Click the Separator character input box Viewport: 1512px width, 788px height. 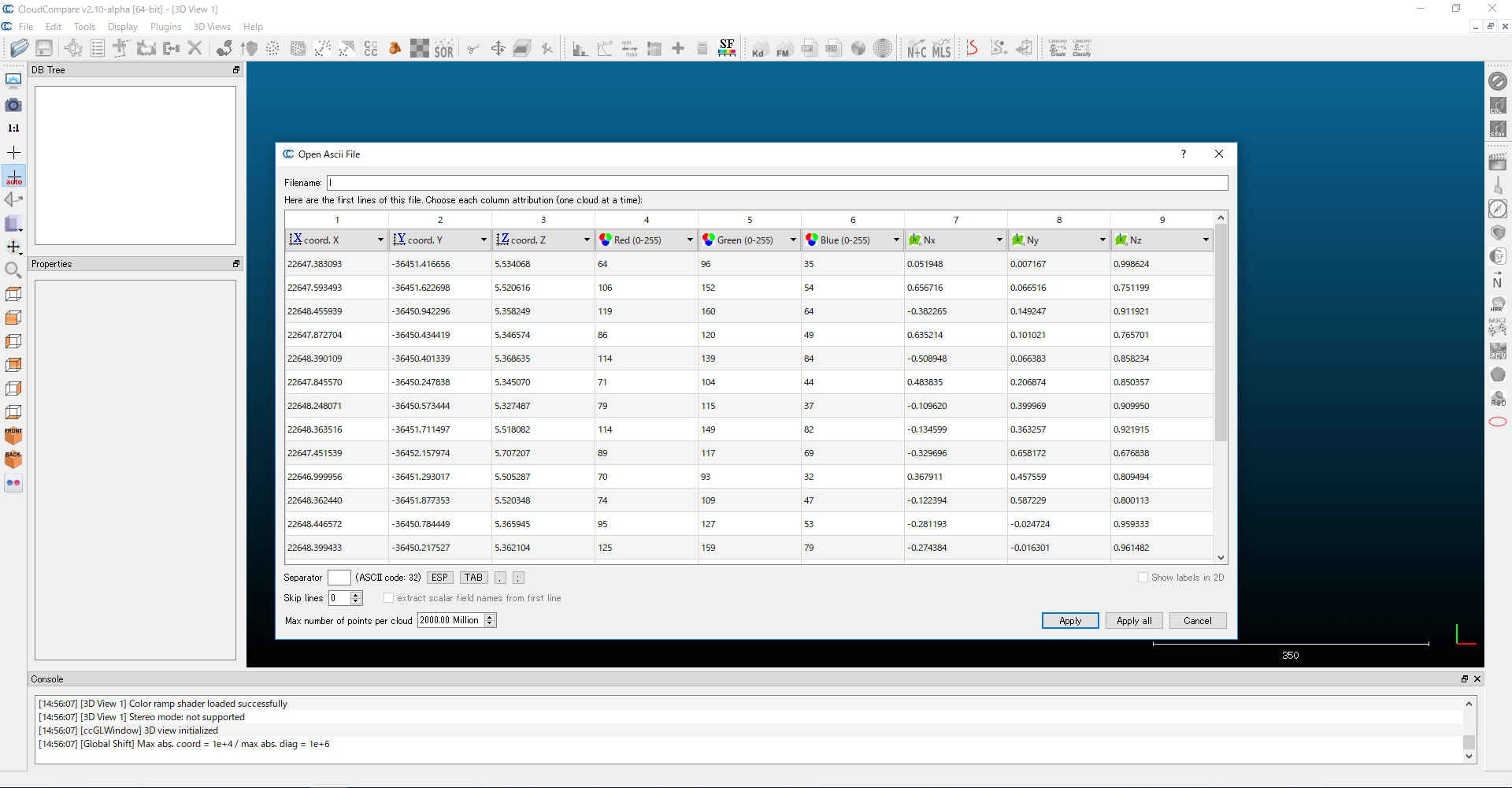point(339,578)
